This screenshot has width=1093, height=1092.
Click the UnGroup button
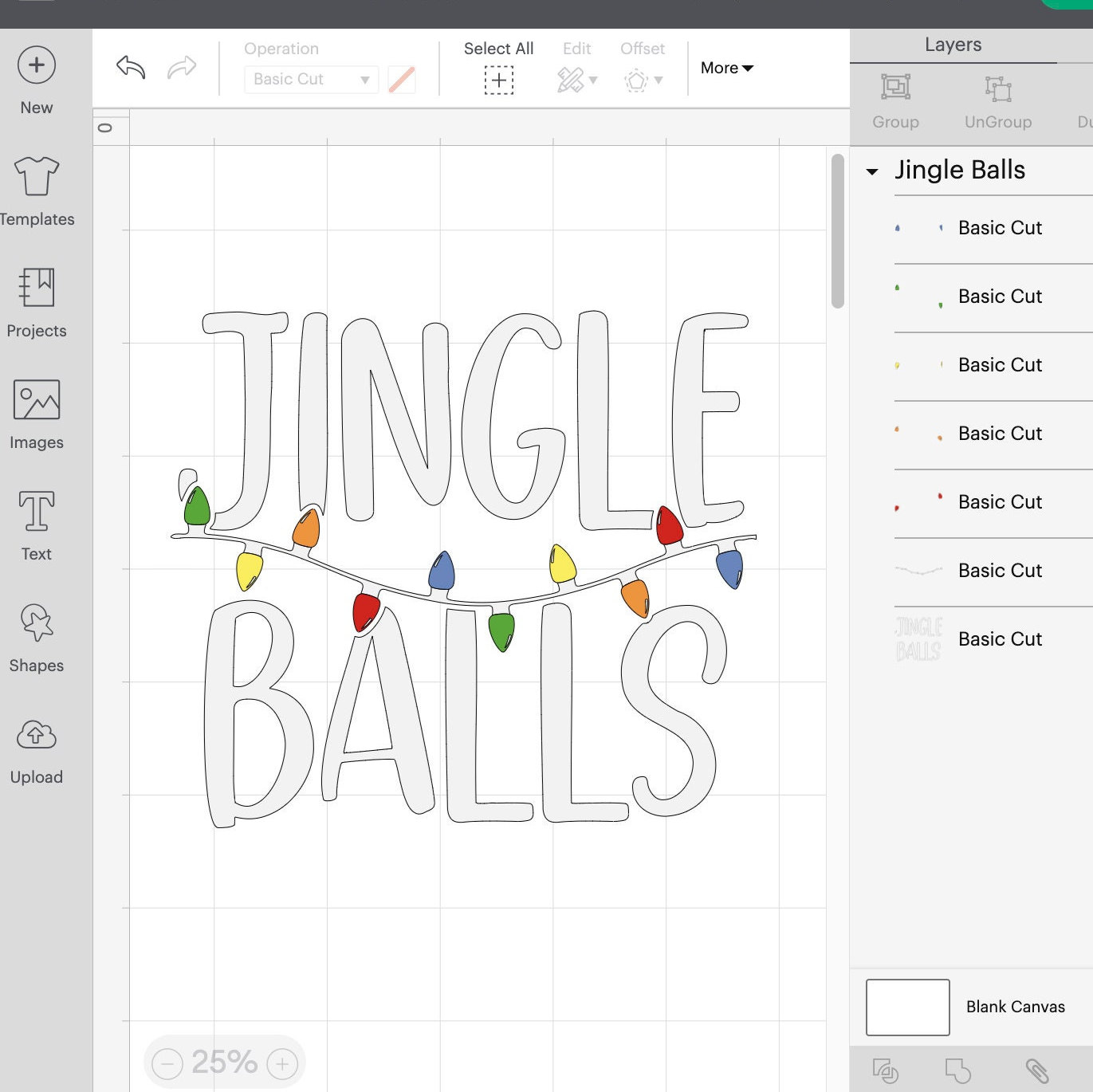997,100
